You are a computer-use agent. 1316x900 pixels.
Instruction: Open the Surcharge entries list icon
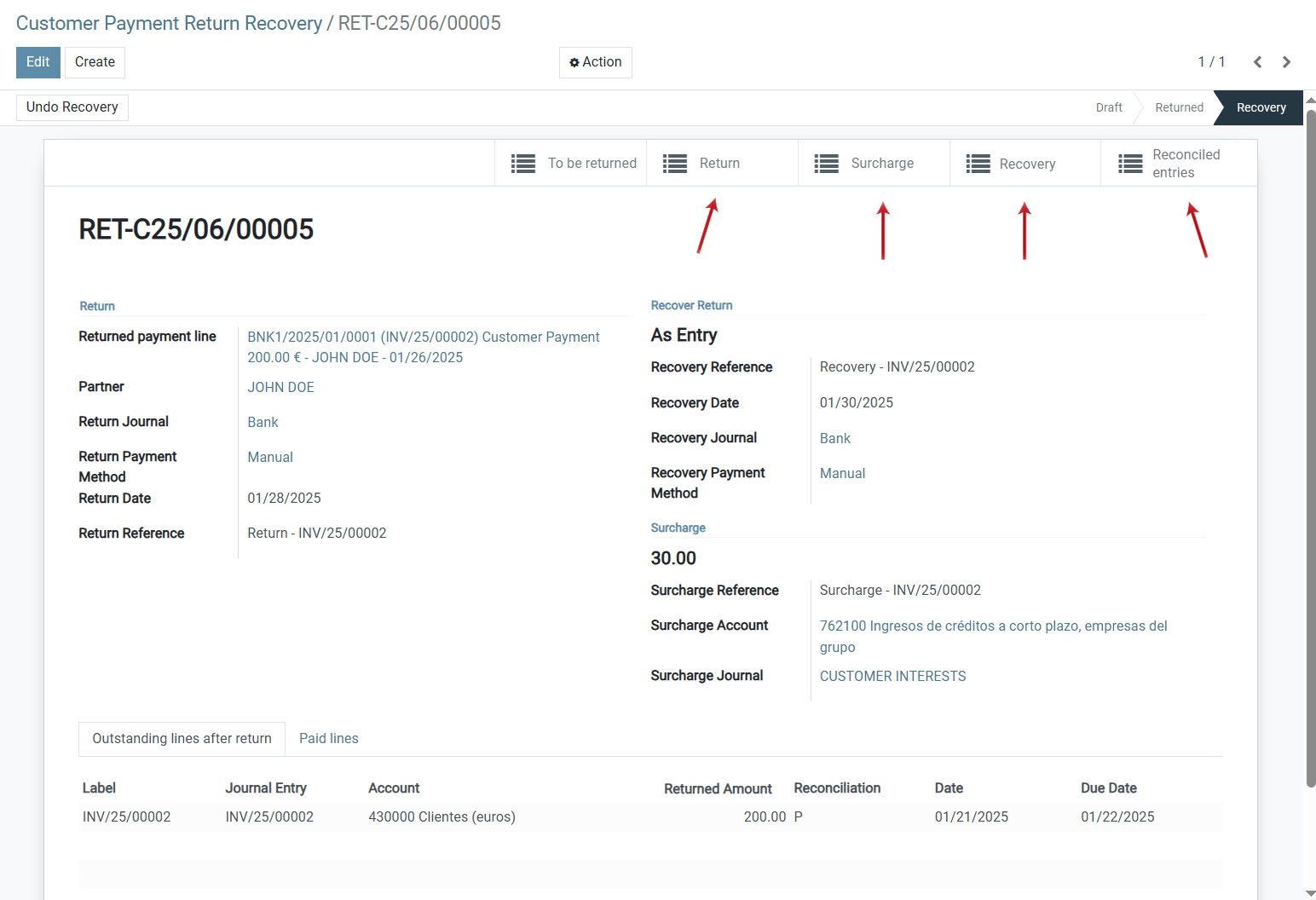(x=825, y=163)
